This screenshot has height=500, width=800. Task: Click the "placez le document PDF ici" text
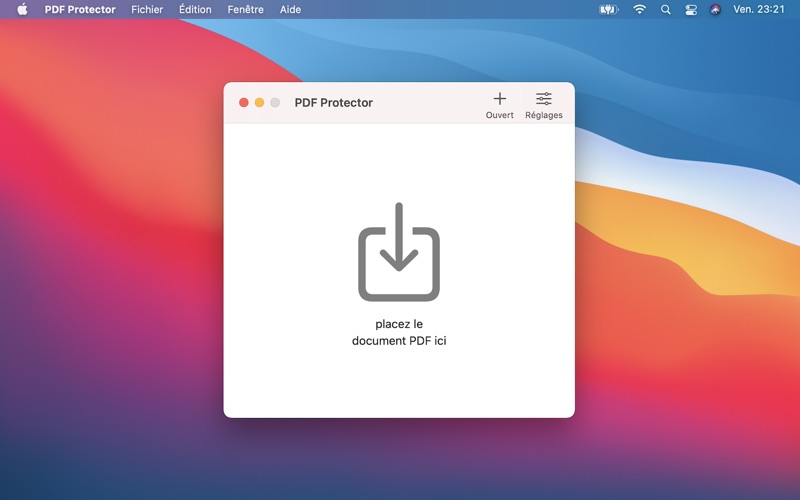399,332
